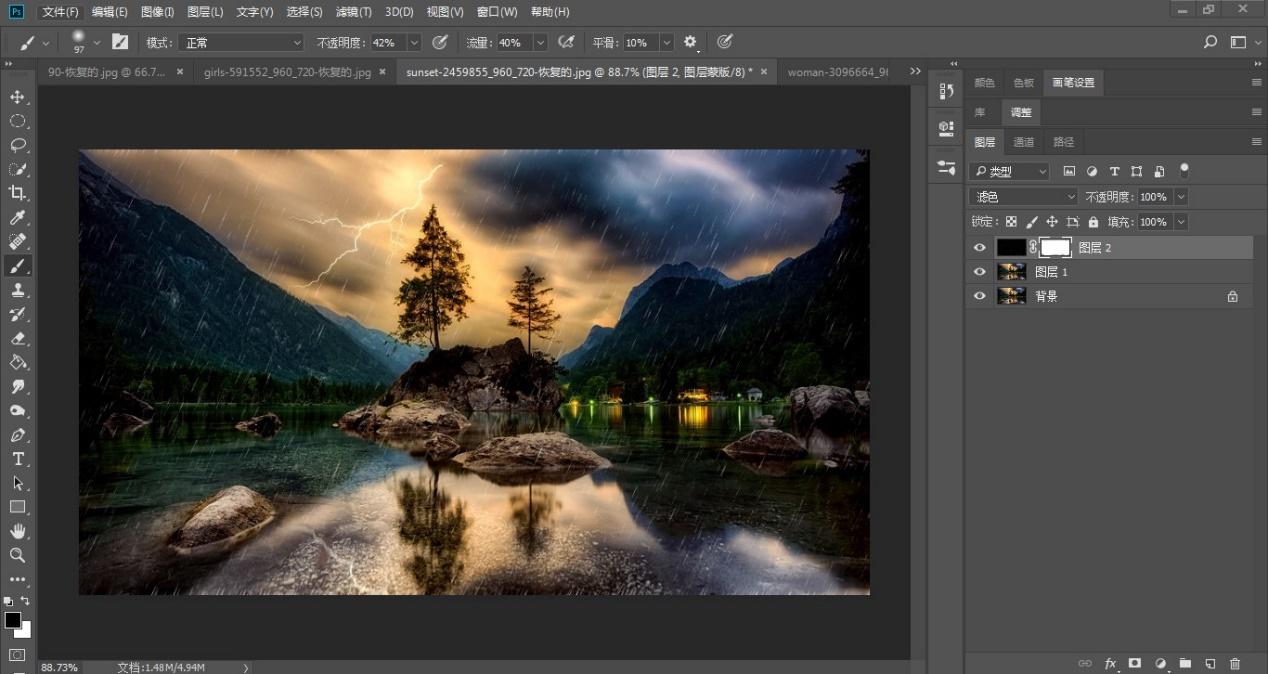Select the layer mask thumbnail of 图层 2
The height and width of the screenshot is (674, 1268).
pos(1055,247)
